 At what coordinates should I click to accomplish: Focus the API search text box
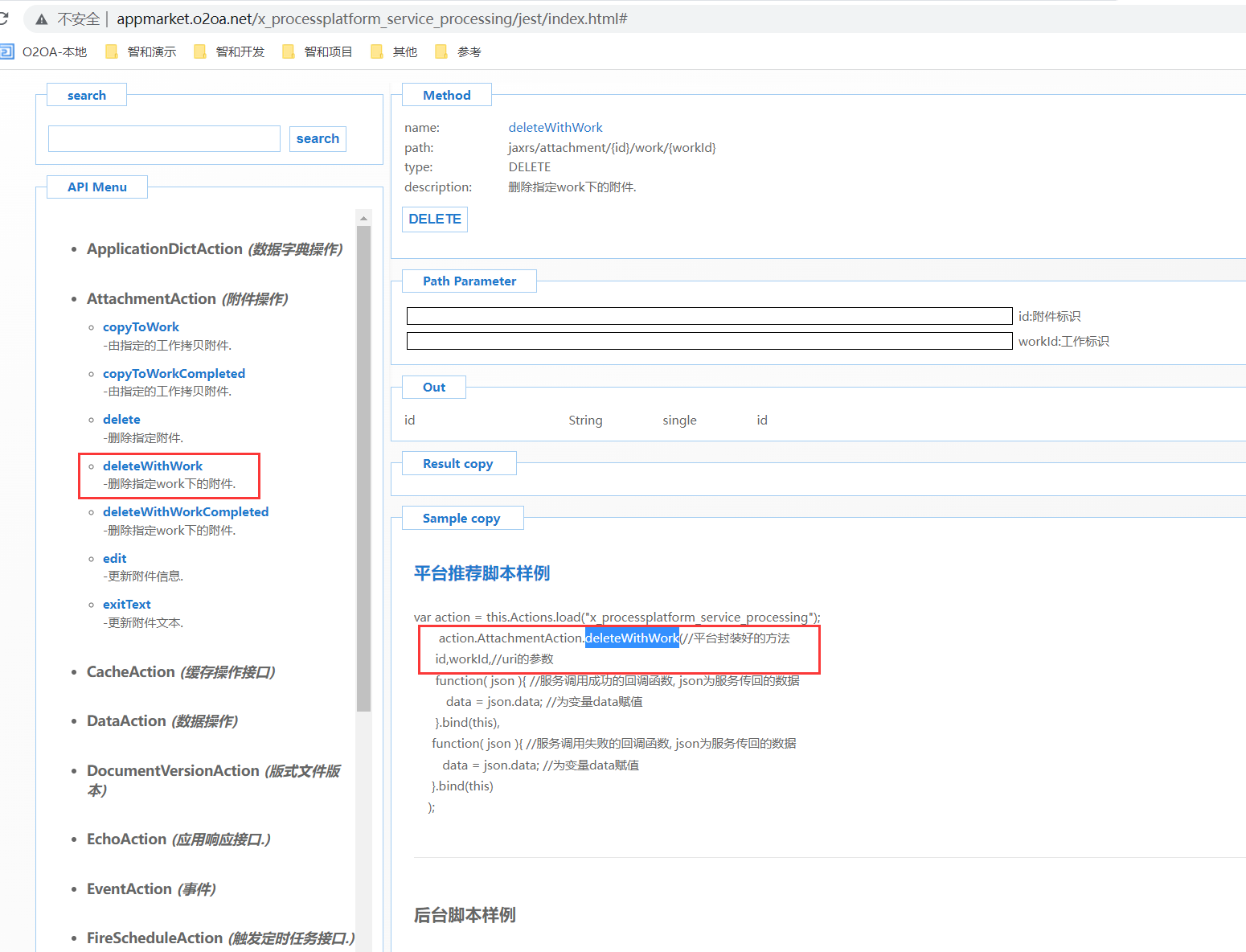coord(164,138)
